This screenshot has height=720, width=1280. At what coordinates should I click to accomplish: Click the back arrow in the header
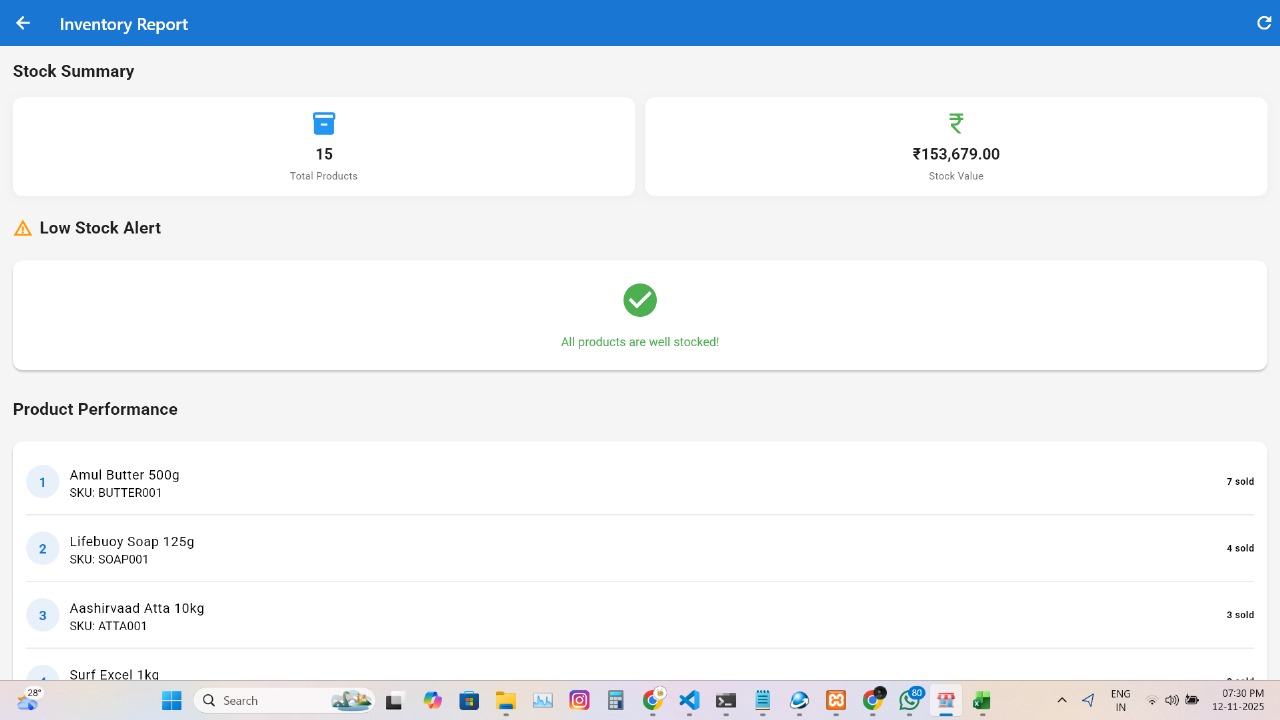(x=23, y=23)
